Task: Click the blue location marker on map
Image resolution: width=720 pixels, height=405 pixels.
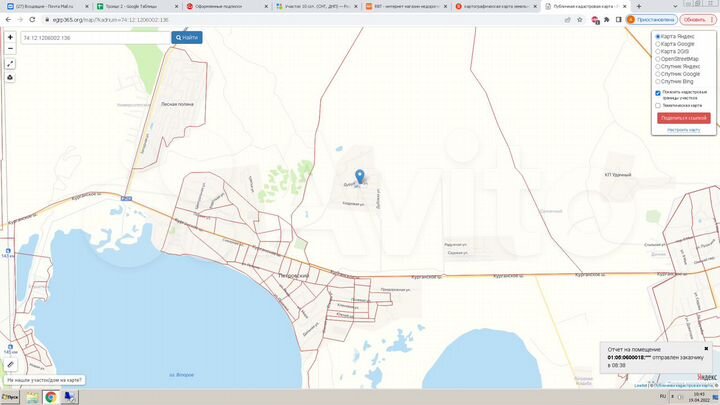Action: pyautogui.click(x=361, y=177)
